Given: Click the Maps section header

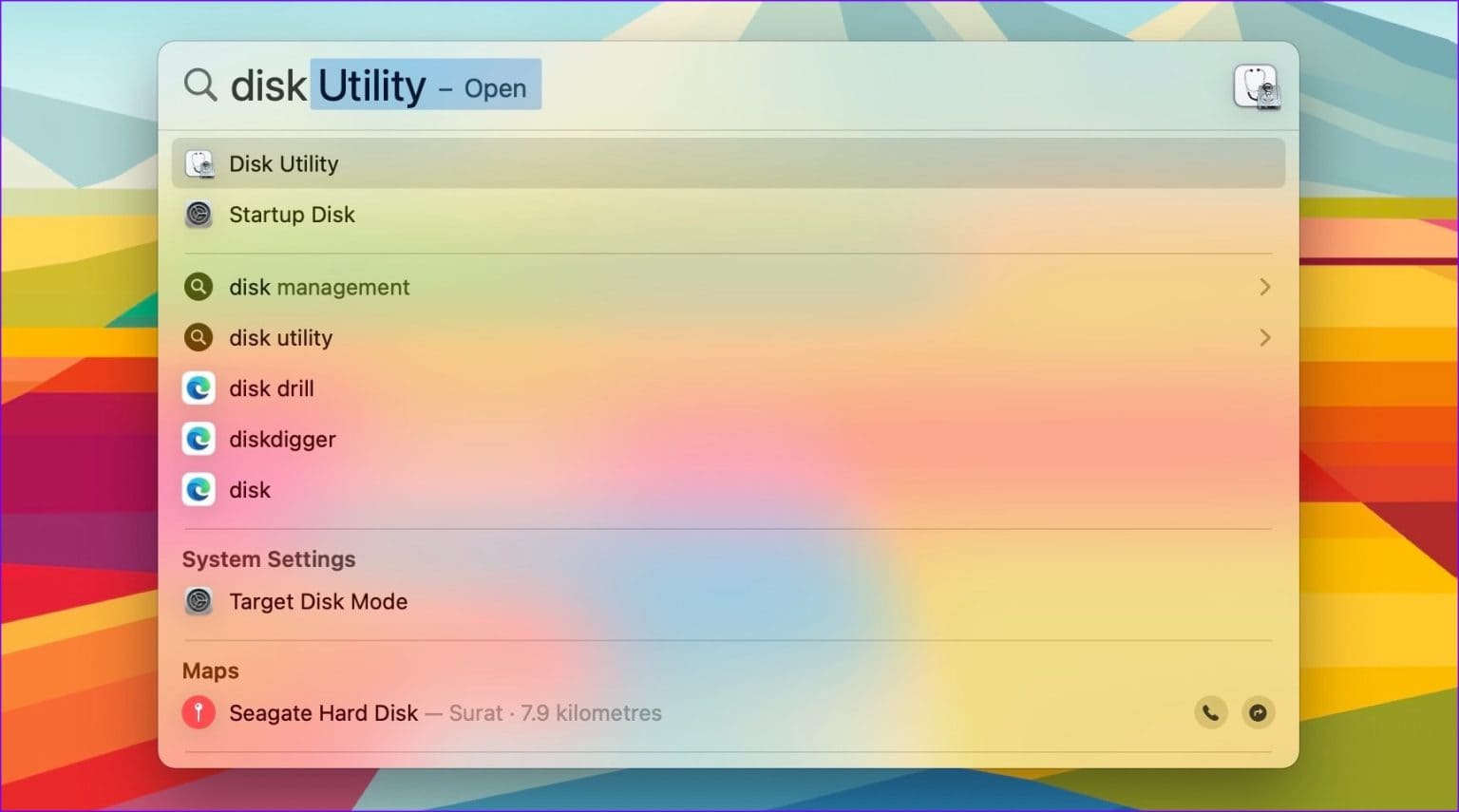Looking at the screenshot, I should pos(211,670).
